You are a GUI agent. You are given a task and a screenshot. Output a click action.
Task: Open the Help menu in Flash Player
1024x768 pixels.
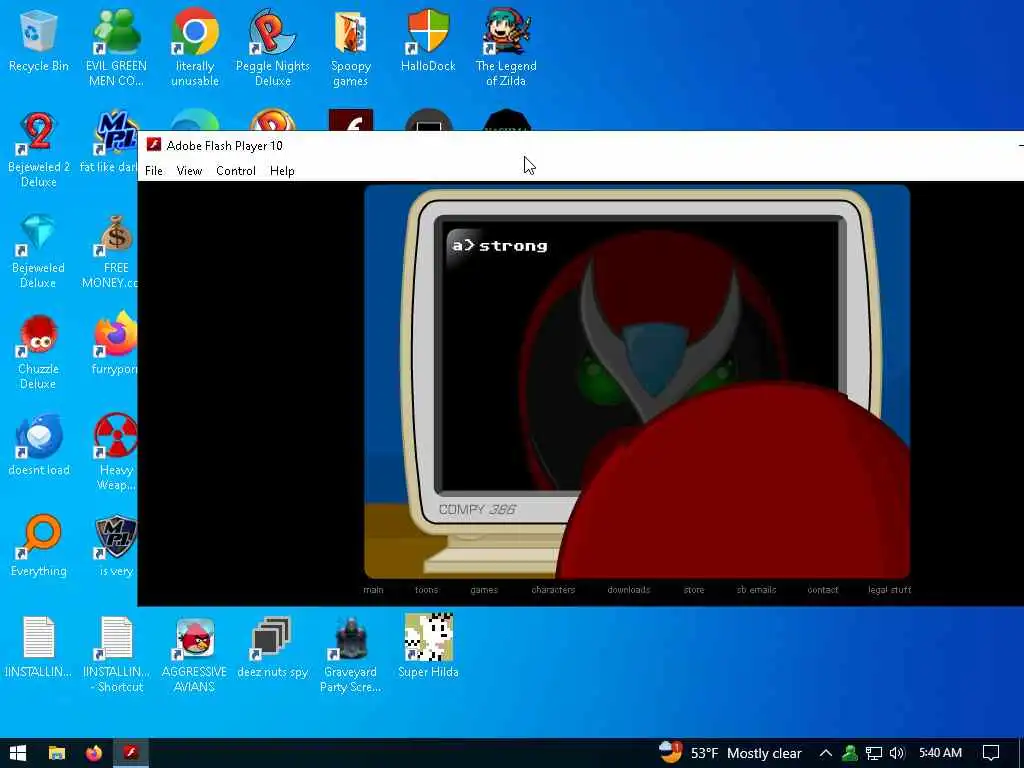(282, 171)
